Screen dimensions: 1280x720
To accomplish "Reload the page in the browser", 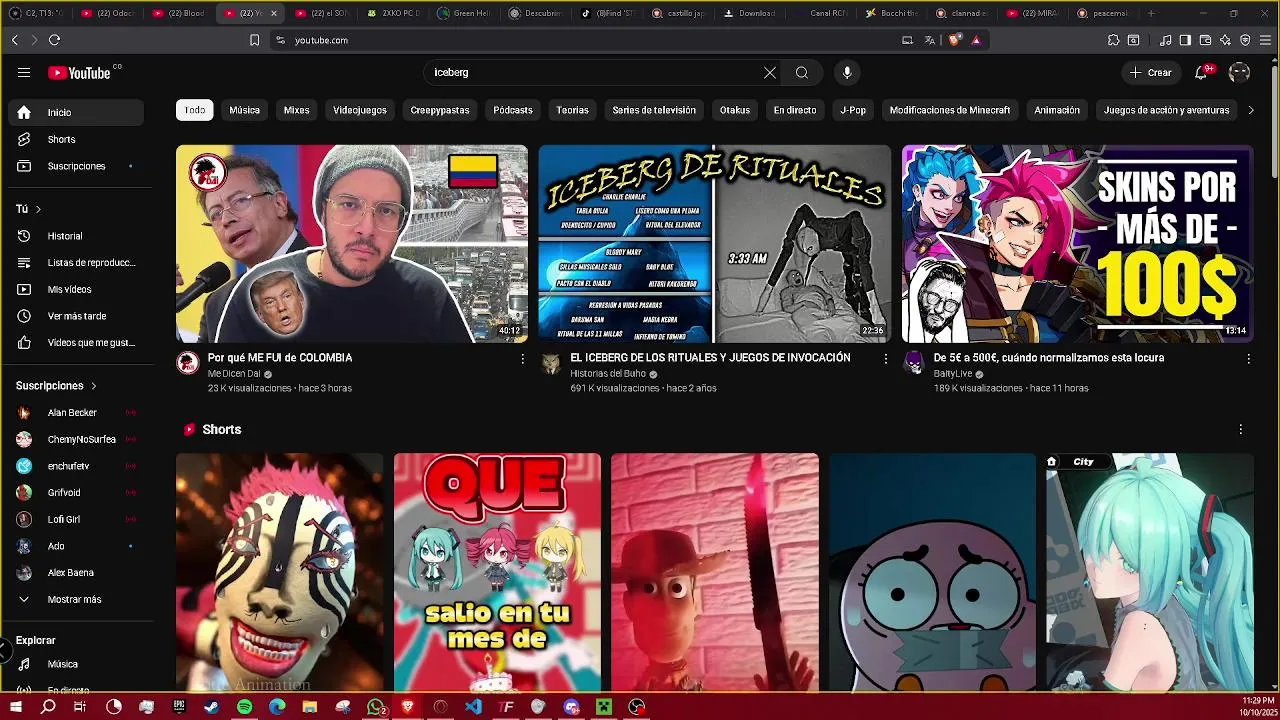I will pos(54,40).
